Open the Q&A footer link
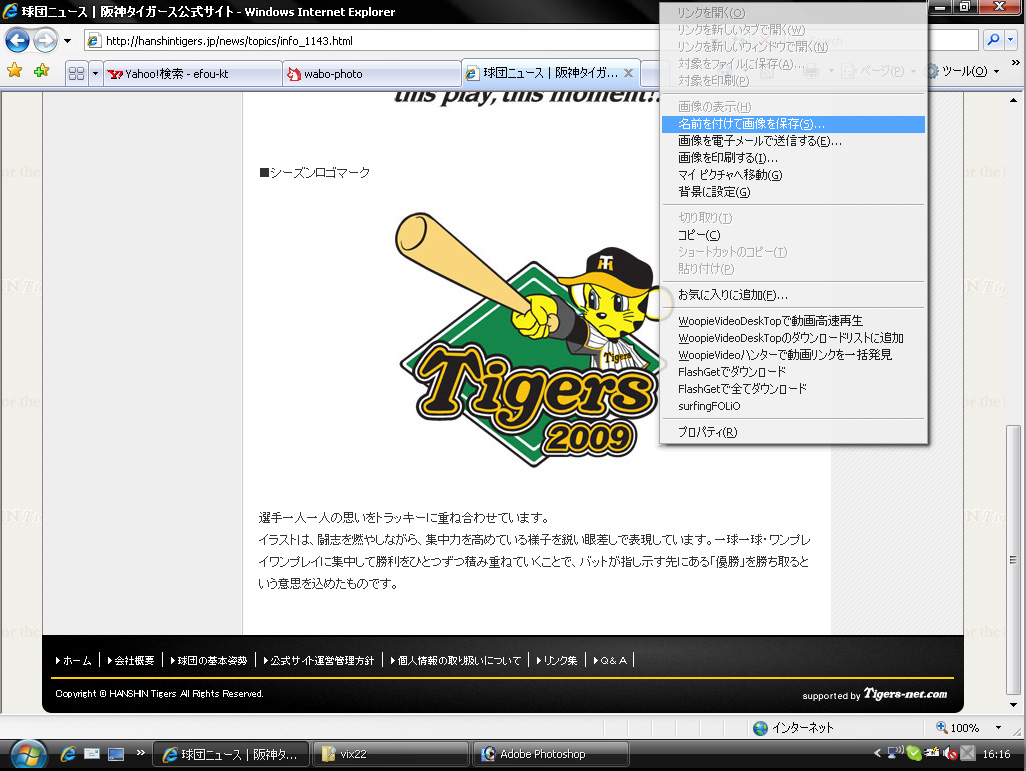Viewport: 1026px width, 771px height. click(610, 660)
